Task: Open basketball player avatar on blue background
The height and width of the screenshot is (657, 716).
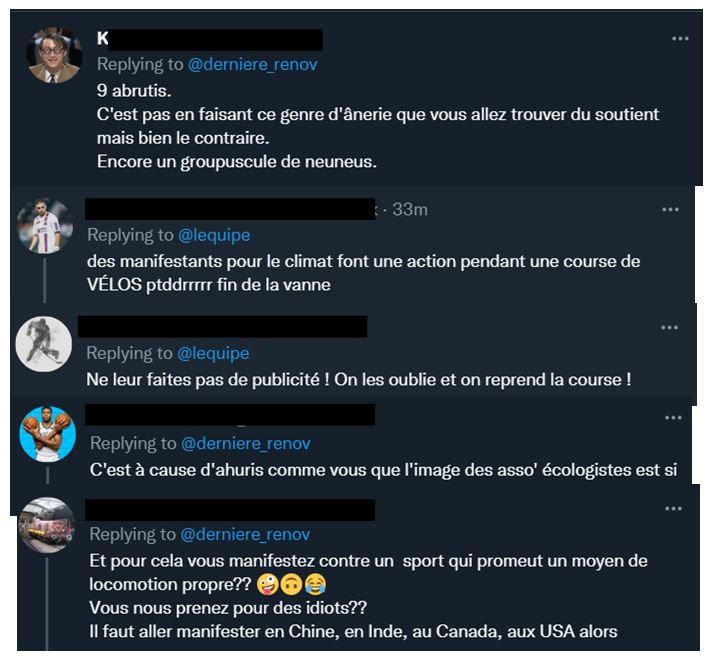Action: pos(47,434)
